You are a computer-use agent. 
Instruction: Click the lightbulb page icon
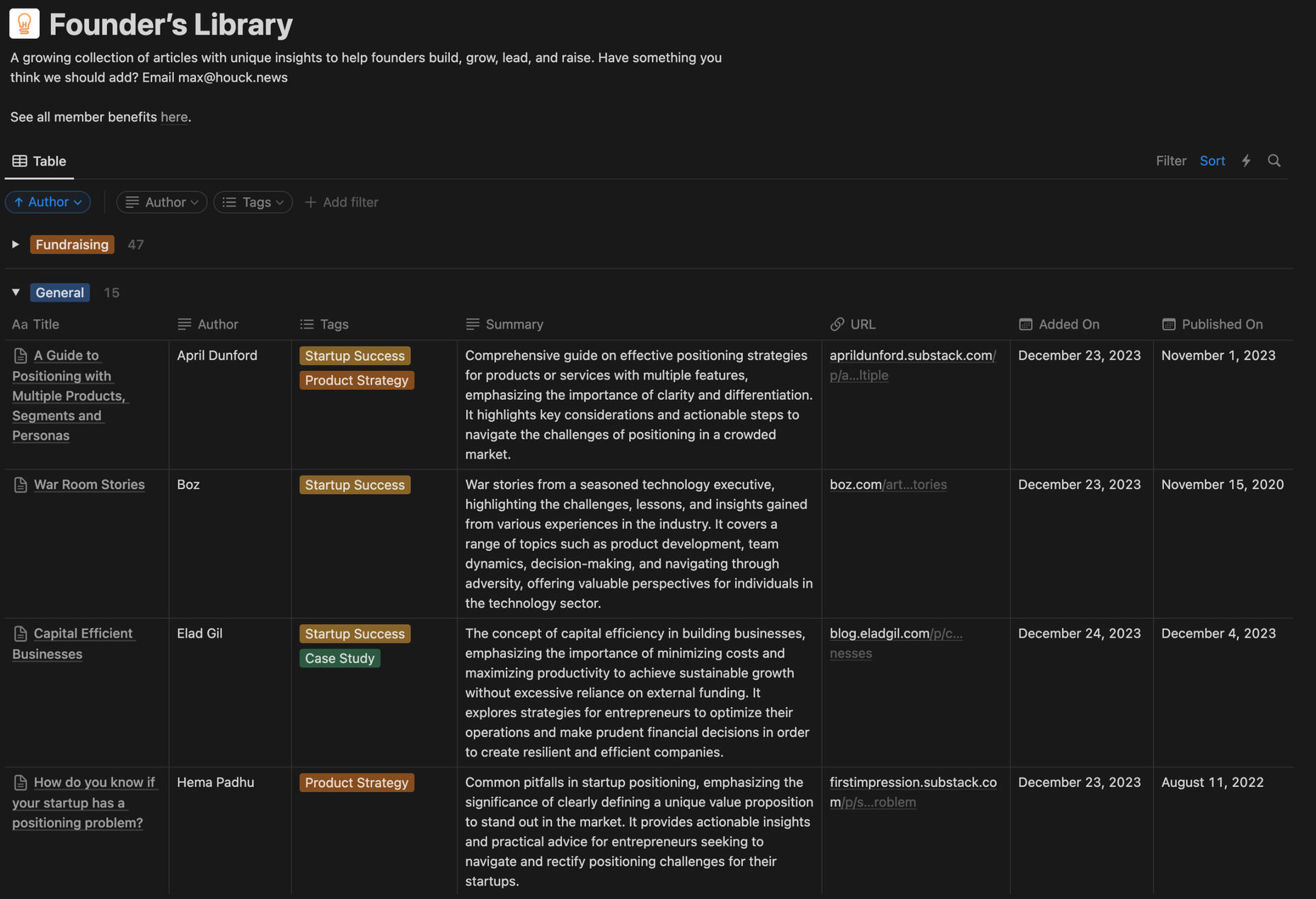pos(24,24)
